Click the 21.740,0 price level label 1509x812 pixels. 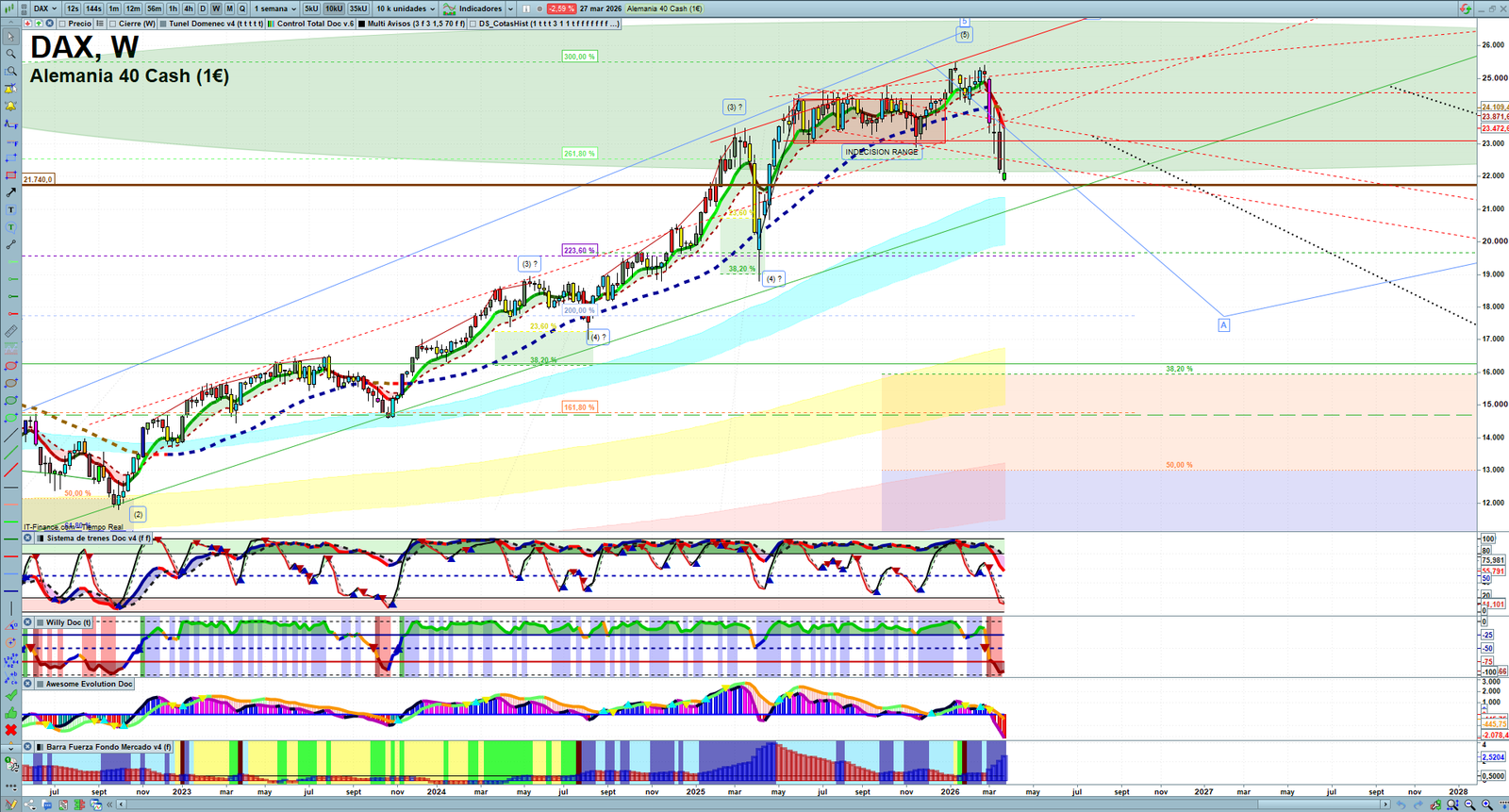(x=38, y=179)
